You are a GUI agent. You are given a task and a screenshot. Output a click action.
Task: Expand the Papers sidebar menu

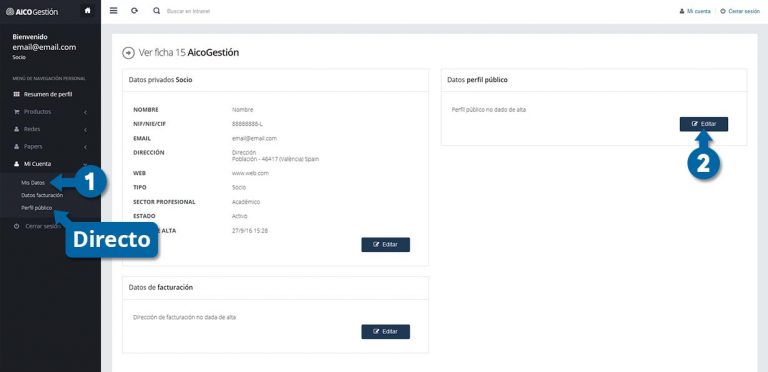tap(50, 146)
